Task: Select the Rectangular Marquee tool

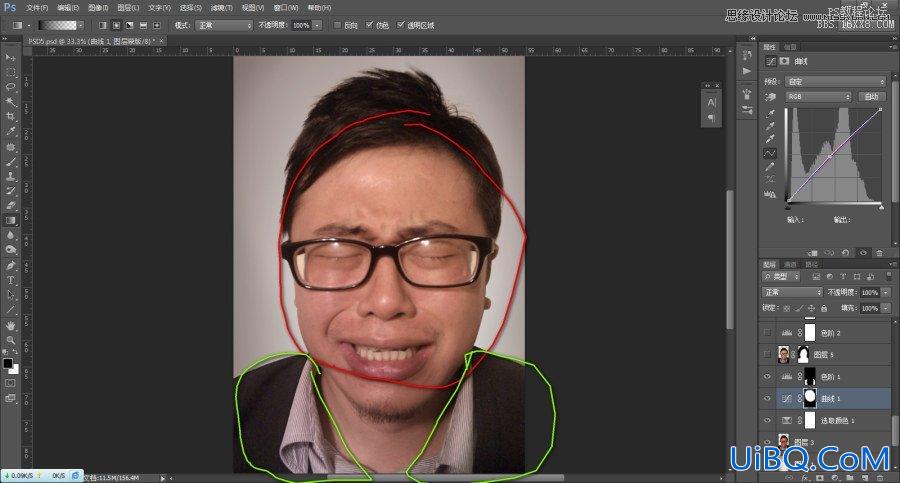Action: pos(10,73)
